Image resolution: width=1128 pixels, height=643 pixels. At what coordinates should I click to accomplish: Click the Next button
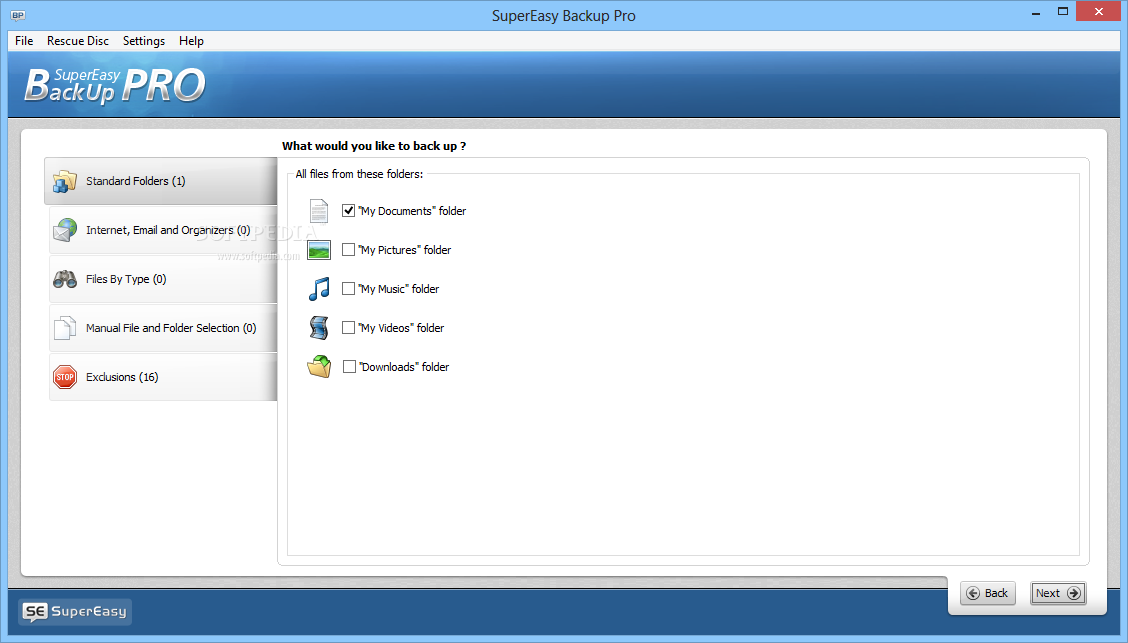(x=1058, y=593)
